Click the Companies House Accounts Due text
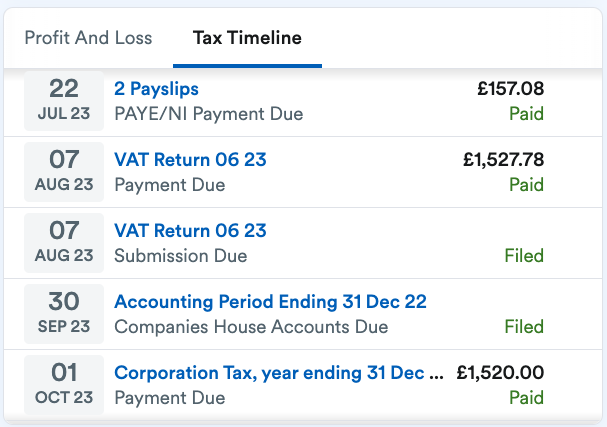 [x=251, y=327]
